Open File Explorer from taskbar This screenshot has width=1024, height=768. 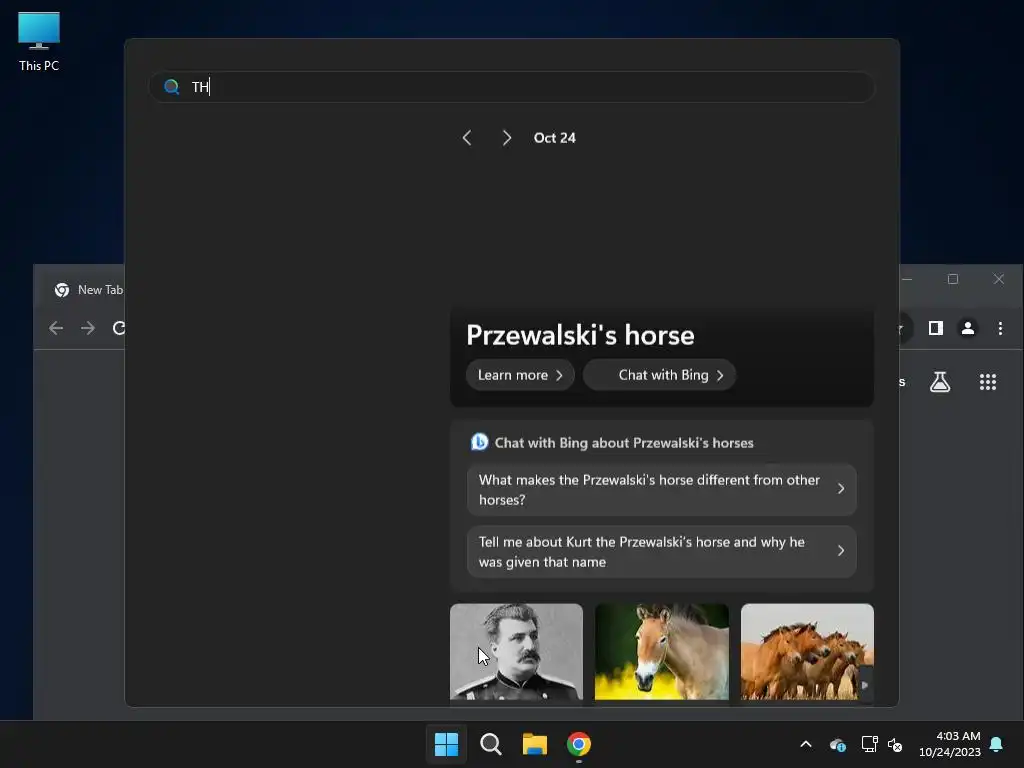[x=534, y=744]
